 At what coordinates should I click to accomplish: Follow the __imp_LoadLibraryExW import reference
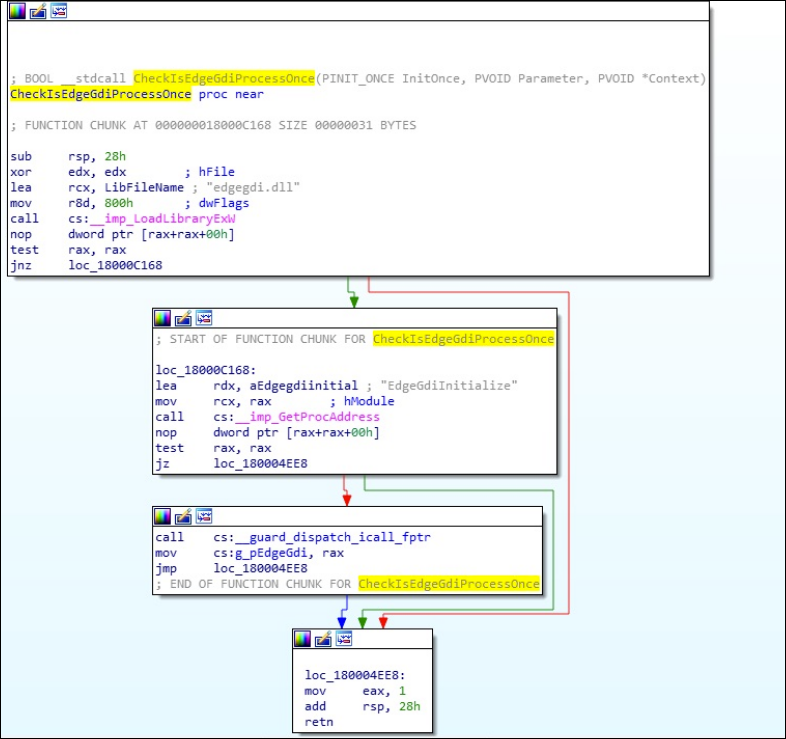click(x=162, y=219)
